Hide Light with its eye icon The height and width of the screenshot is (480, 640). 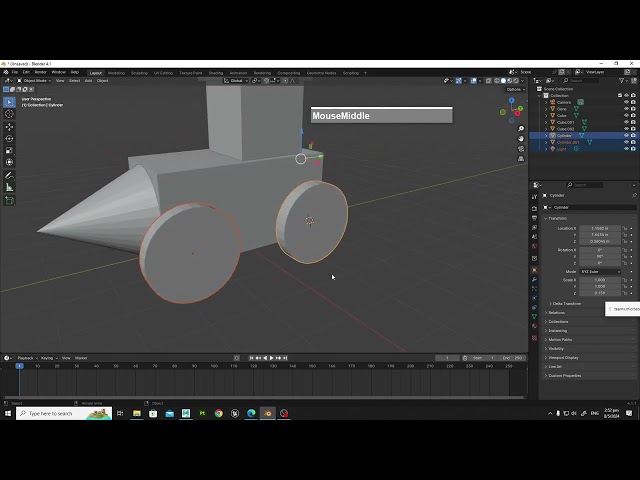point(626,149)
